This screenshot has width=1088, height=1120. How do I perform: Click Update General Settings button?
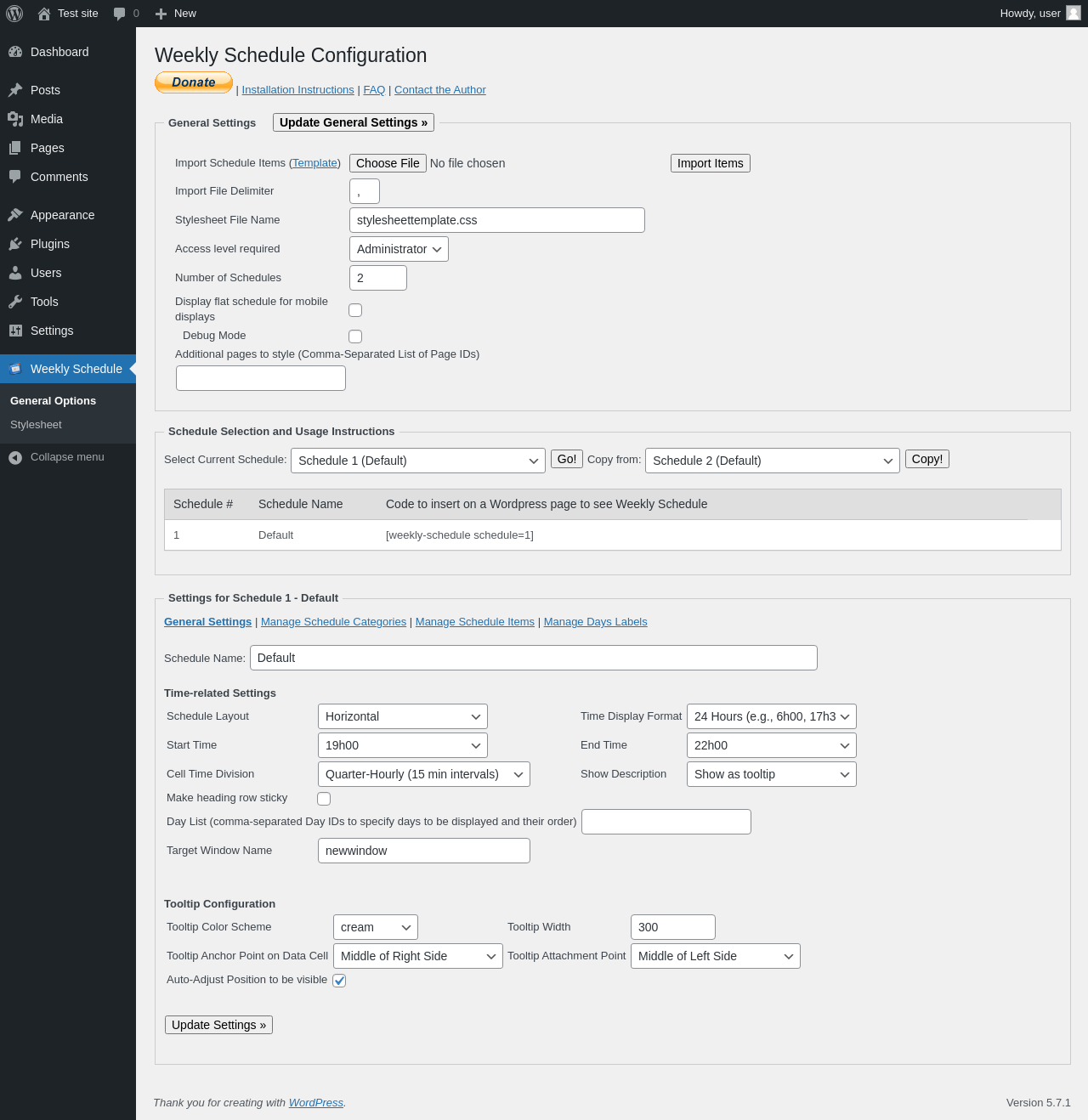(354, 122)
